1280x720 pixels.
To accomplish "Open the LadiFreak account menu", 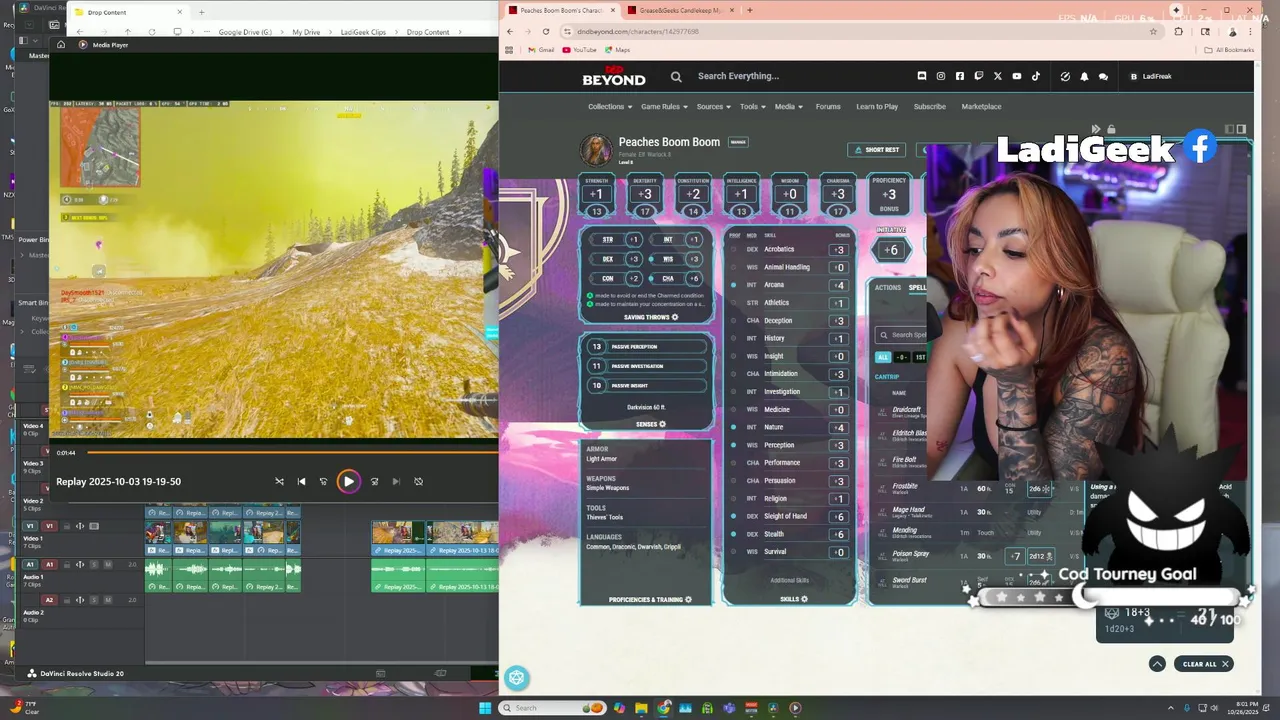I will (x=1151, y=76).
